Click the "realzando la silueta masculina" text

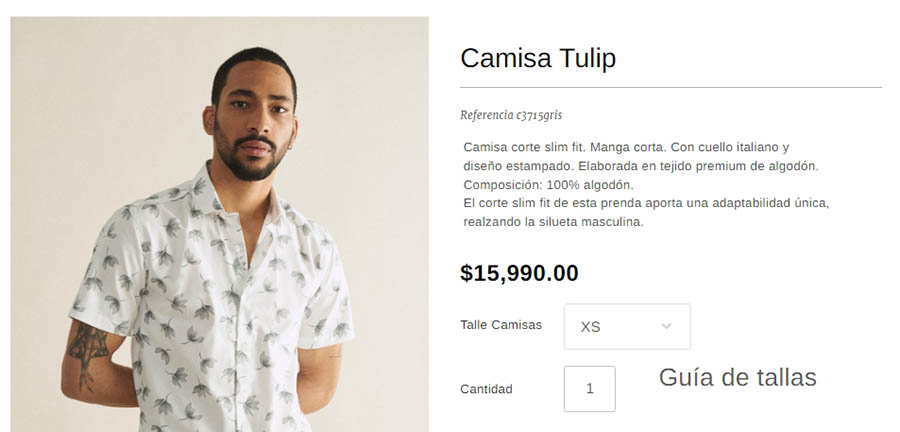[x=552, y=222]
